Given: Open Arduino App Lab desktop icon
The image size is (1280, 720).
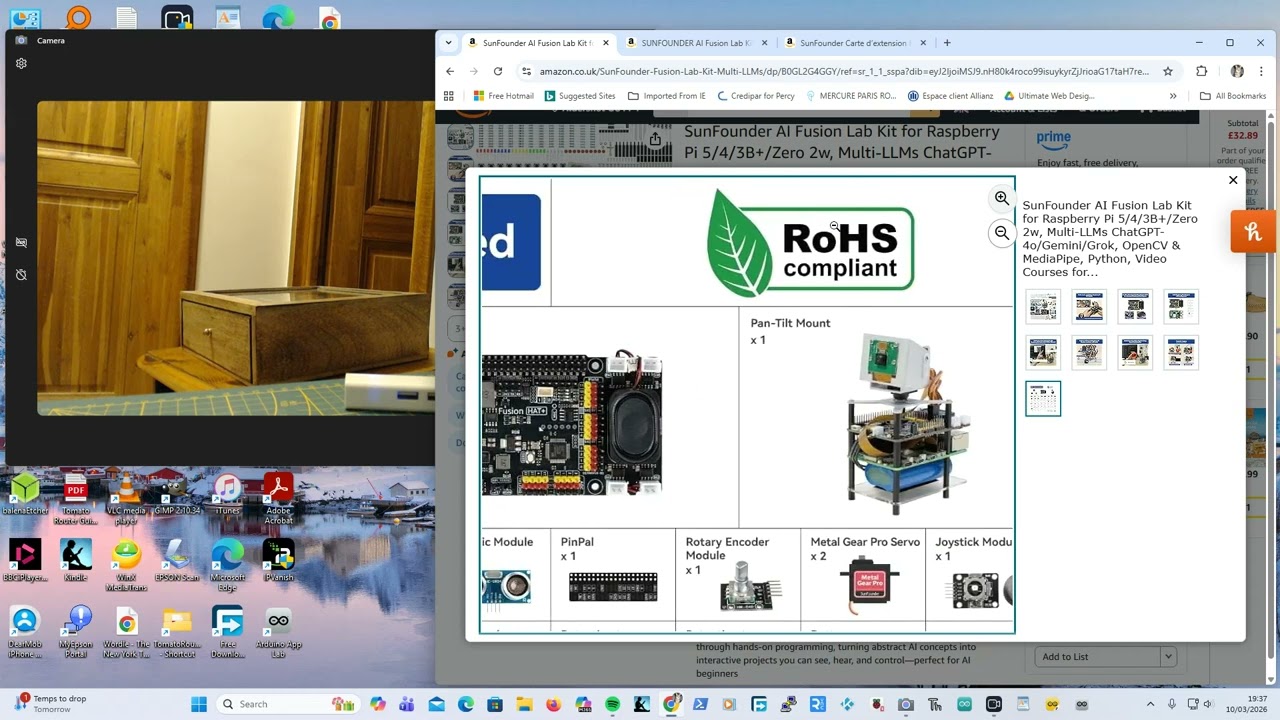Looking at the screenshot, I should 278,632.
